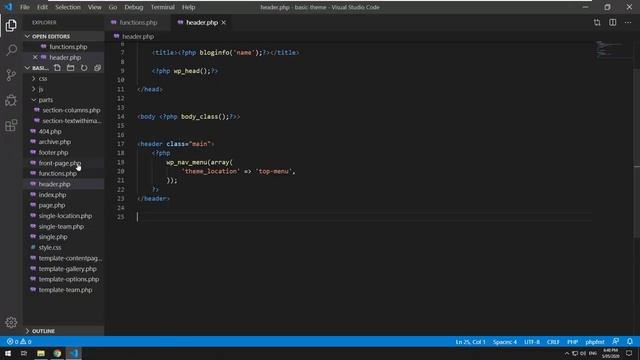
Task: Select the header.php editor tab
Action: [202, 22]
